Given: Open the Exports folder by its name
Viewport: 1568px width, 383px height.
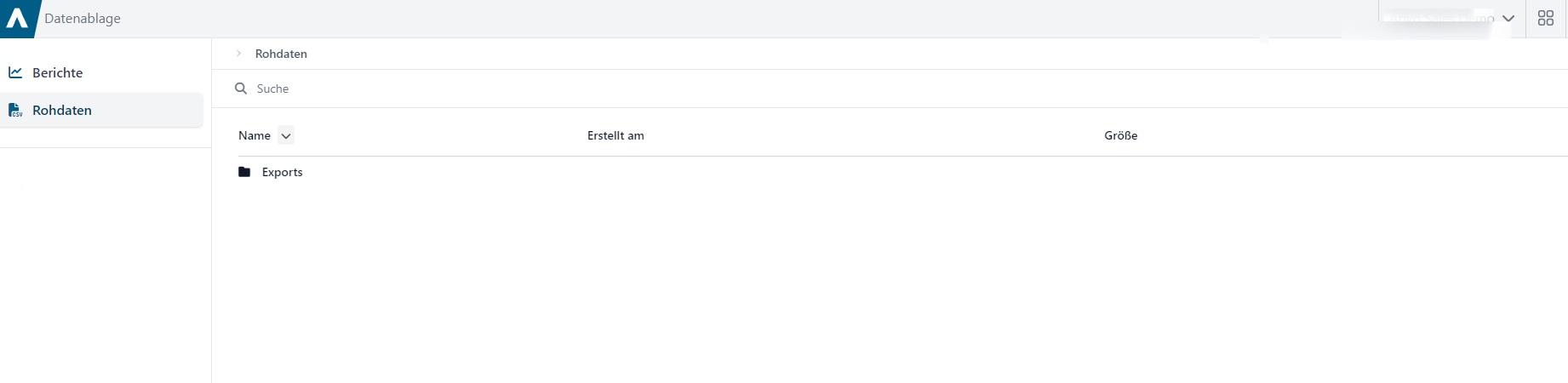Looking at the screenshot, I should point(282,172).
